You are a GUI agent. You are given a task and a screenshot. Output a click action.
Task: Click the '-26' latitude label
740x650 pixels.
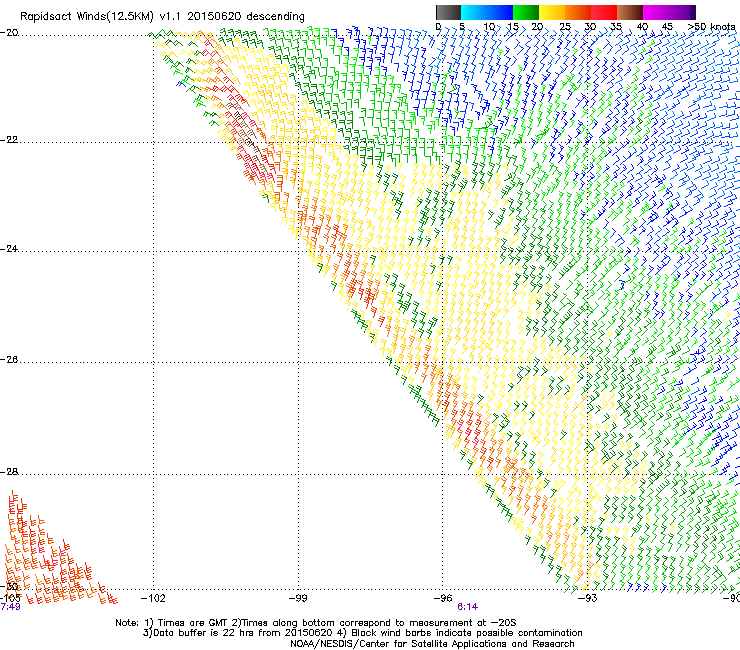point(9,360)
